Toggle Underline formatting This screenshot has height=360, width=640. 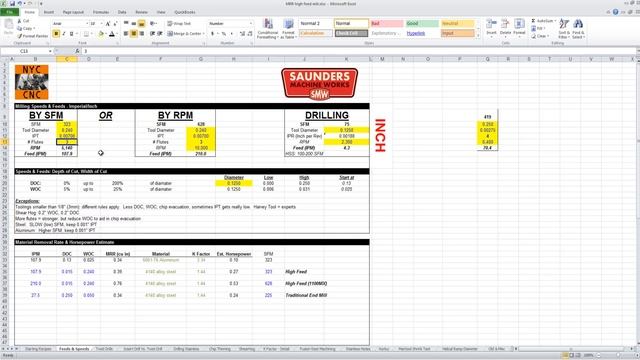(71, 34)
